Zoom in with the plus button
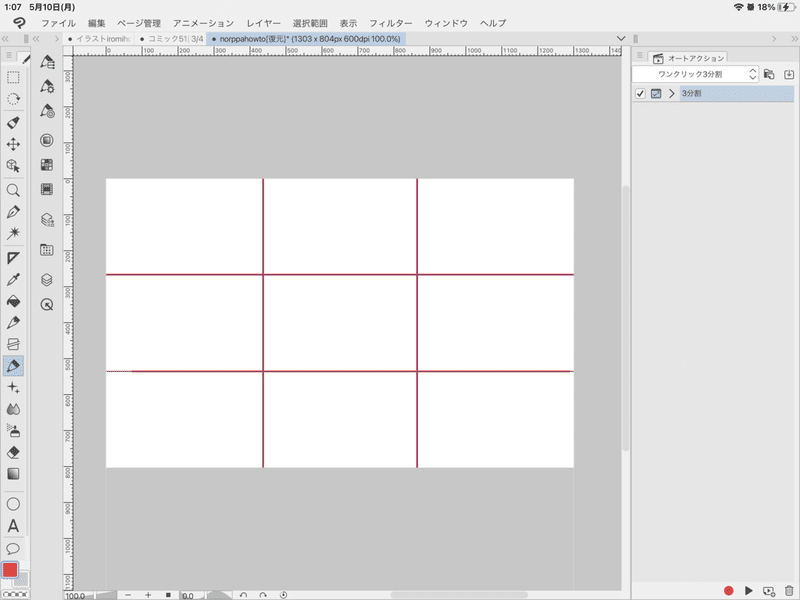The height and width of the screenshot is (600, 800). tap(148, 595)
